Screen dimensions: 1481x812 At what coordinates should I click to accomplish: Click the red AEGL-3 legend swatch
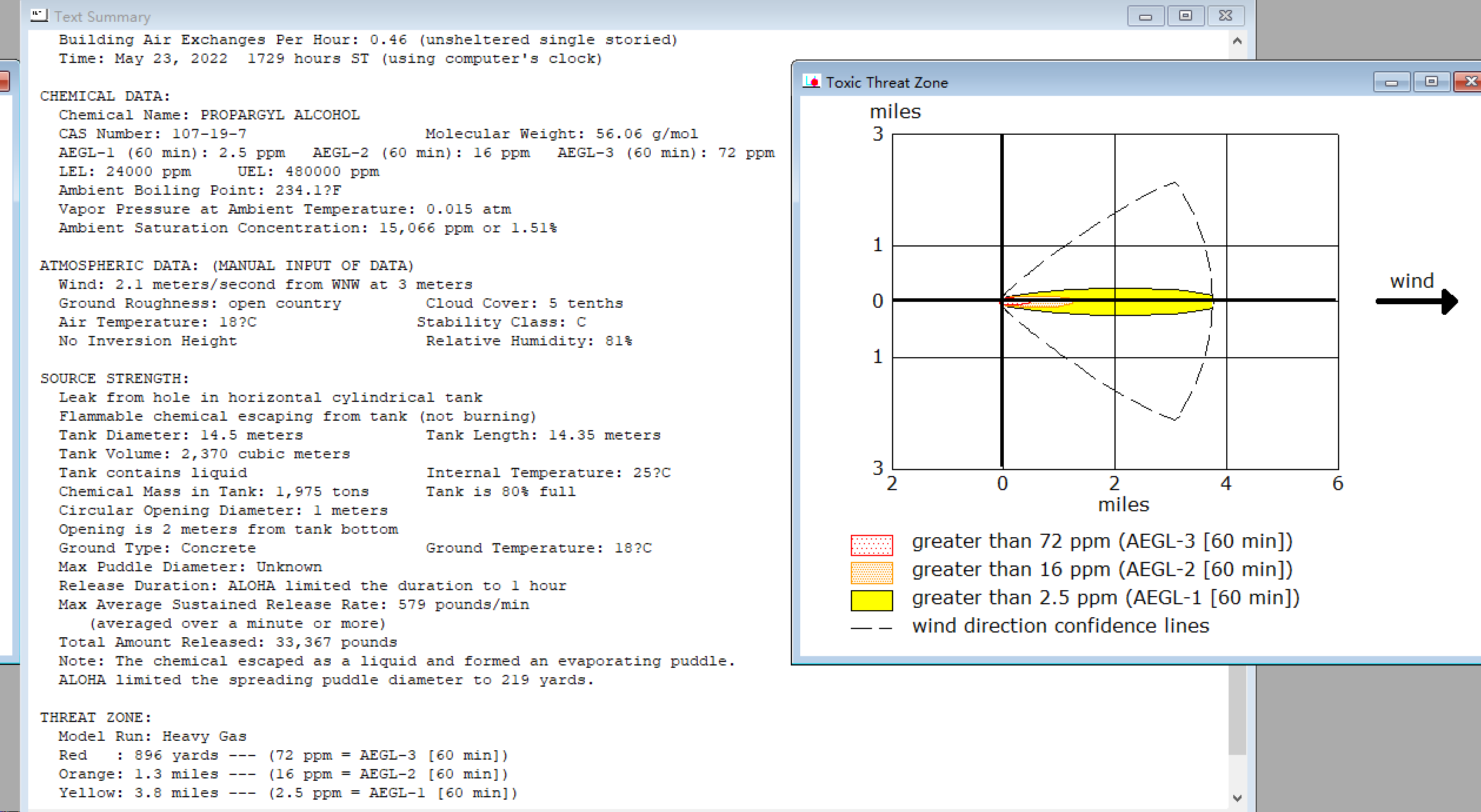pos(871,545)
